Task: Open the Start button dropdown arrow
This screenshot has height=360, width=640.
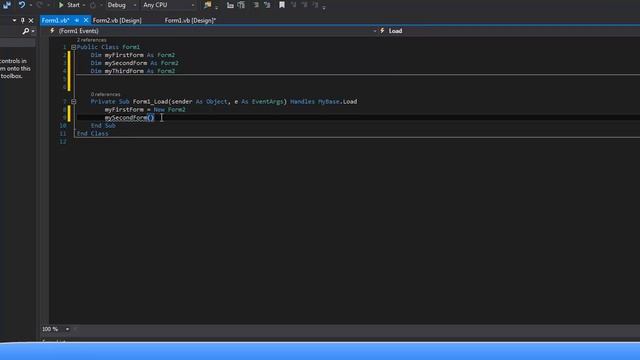Action: pos(84,5)
